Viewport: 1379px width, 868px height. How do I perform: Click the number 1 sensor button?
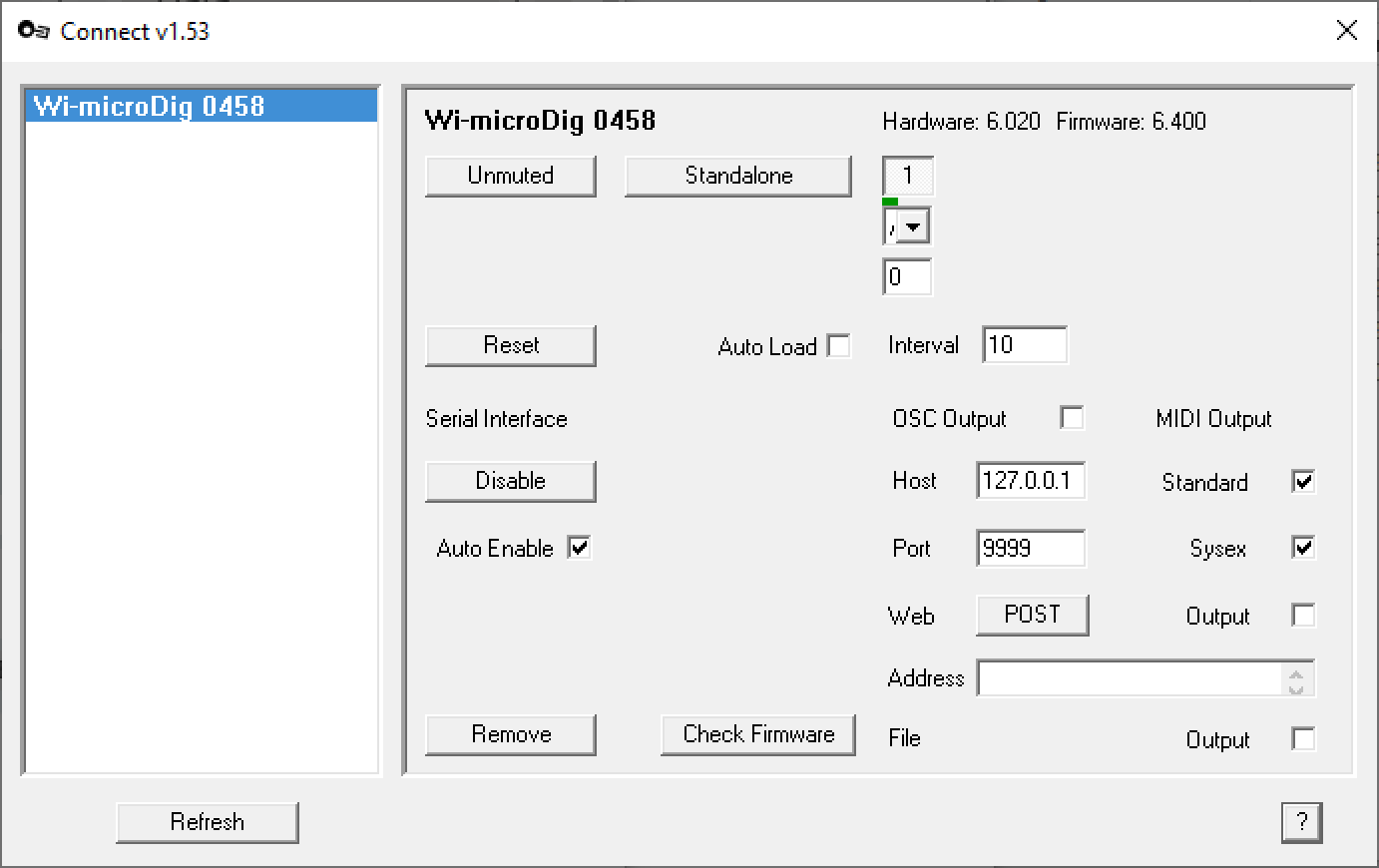(908, 177)
